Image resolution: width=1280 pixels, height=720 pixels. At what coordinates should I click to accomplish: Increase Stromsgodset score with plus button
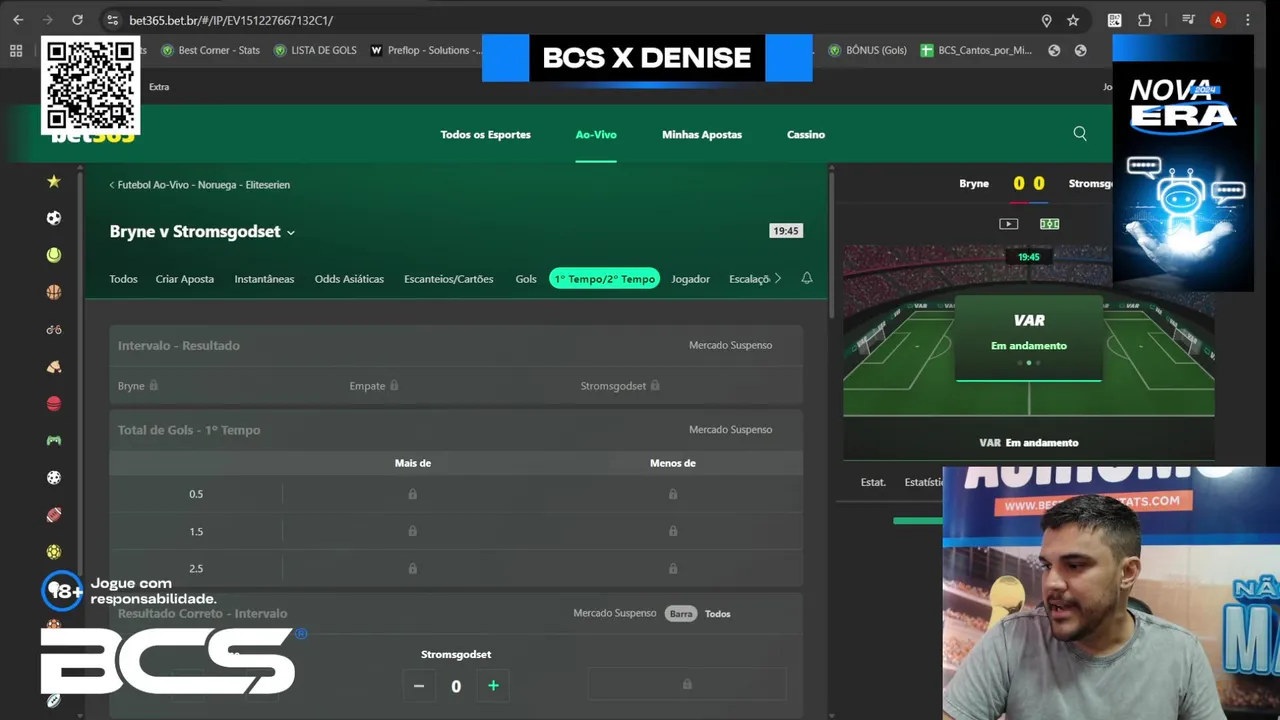493,685
